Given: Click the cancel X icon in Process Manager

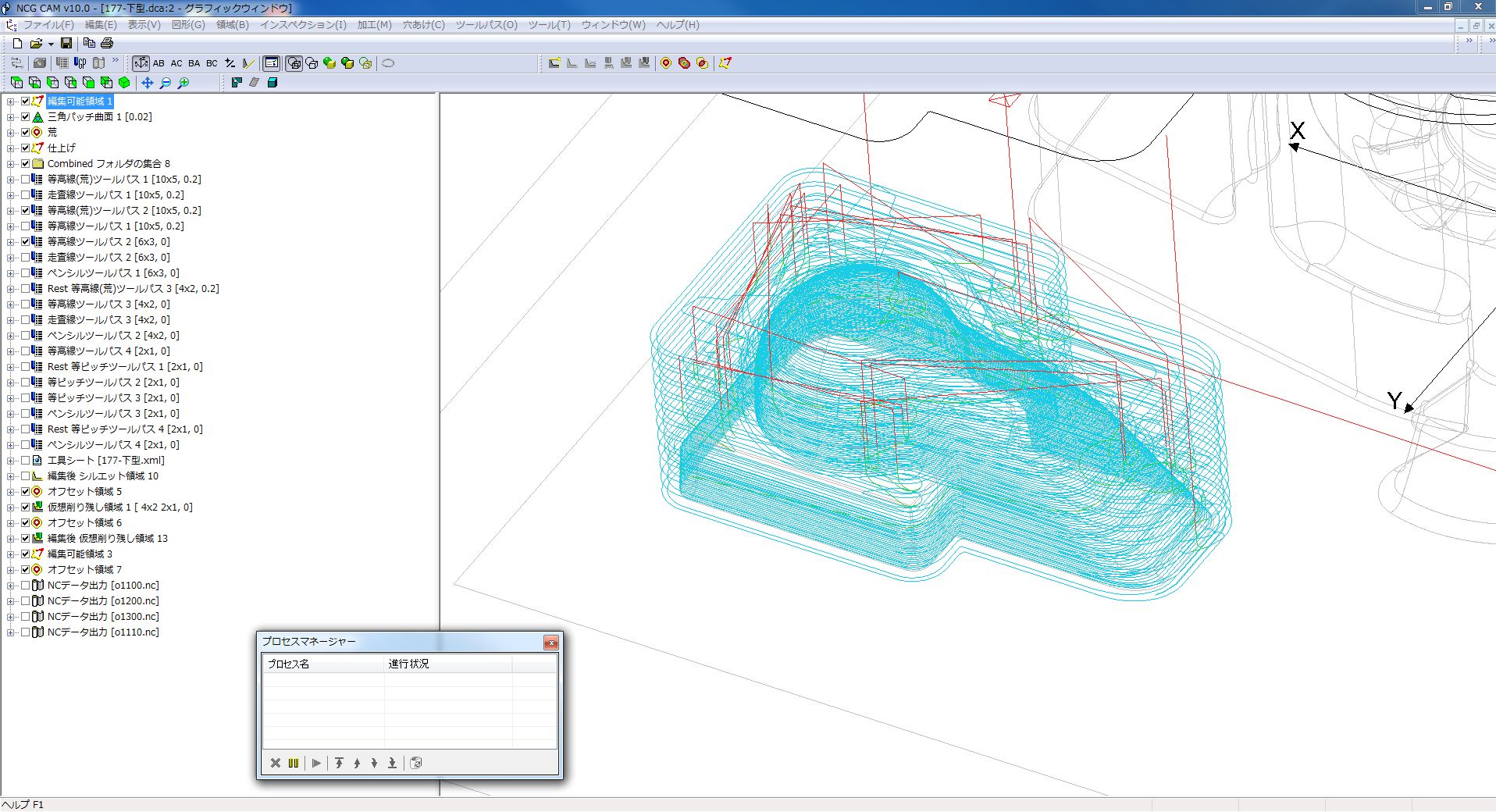Looking at the screenshot, I should point(276,763).
